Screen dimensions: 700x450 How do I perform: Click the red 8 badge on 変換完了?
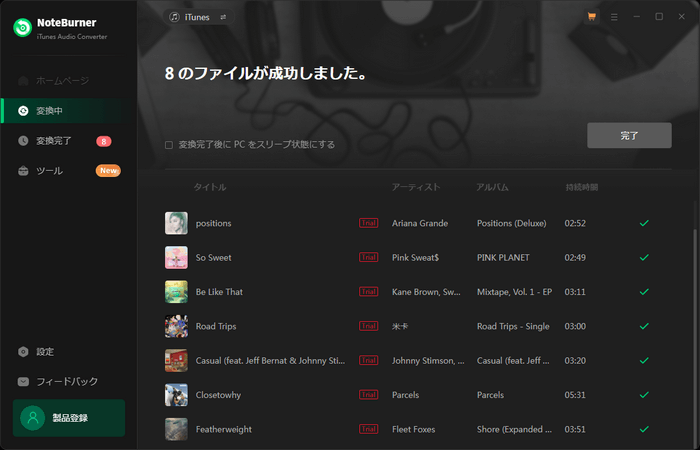coord(104,142)
